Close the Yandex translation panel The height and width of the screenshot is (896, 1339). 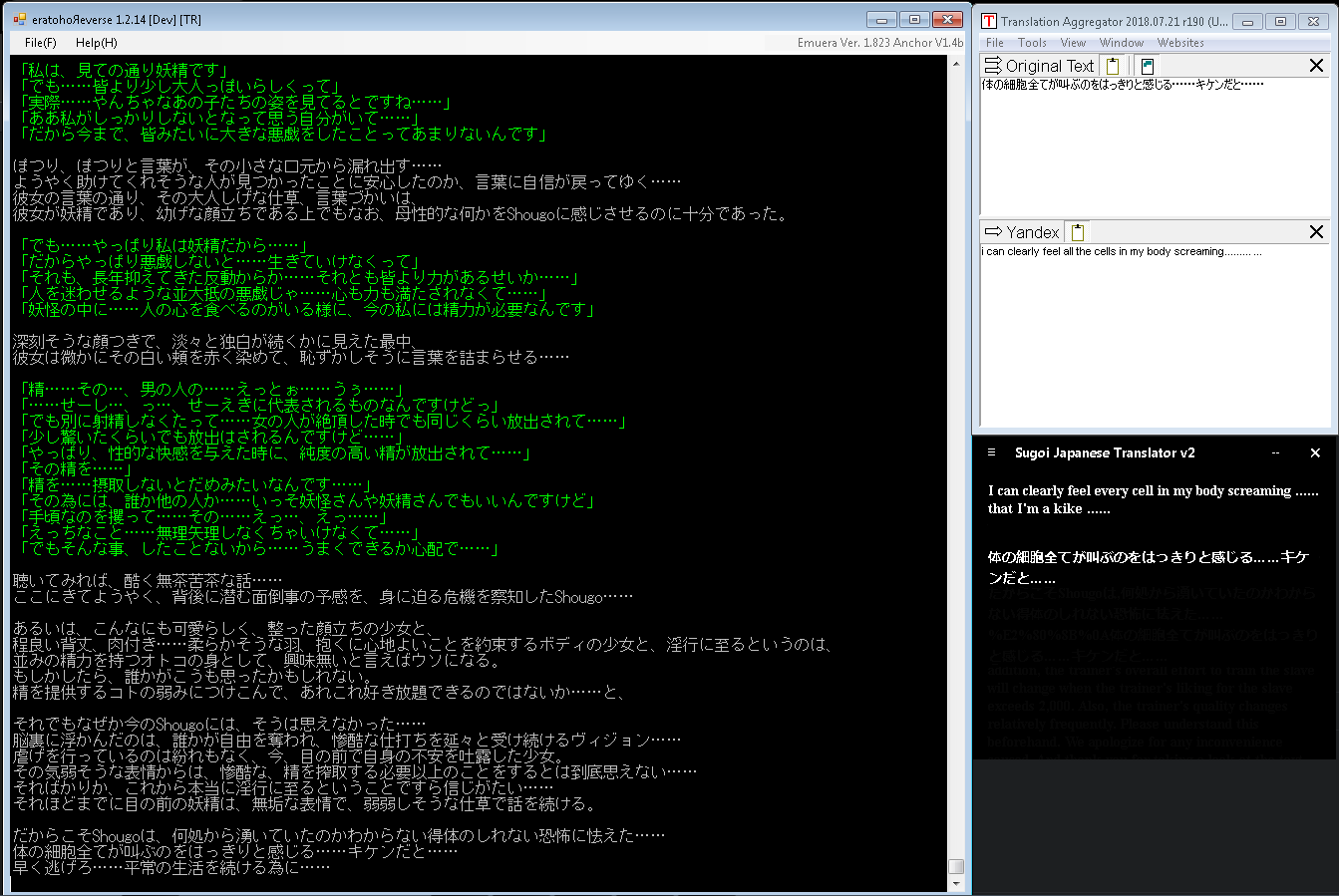1316,232
